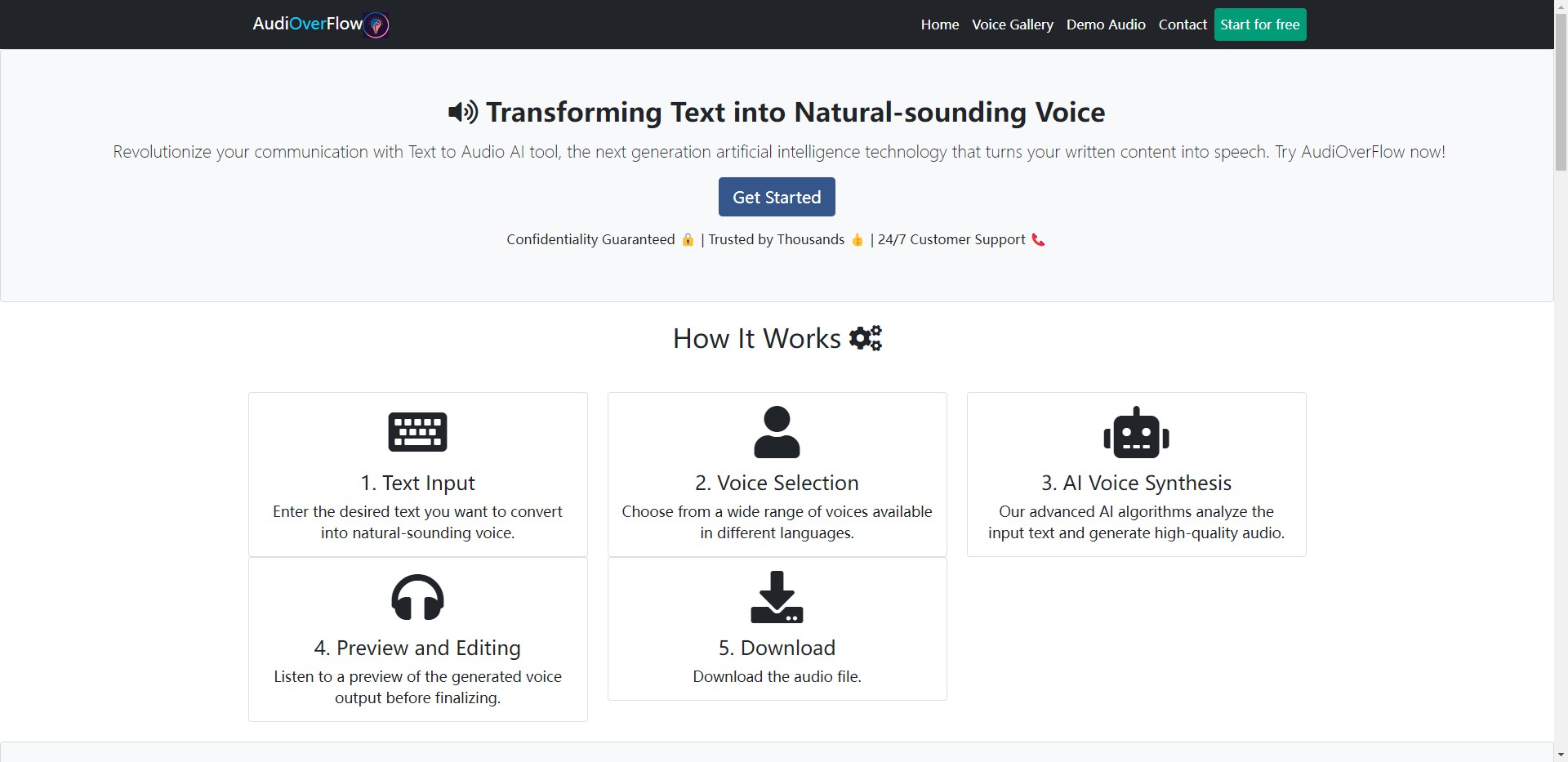Click the AudiOverFlow logo icon
This screenshot has width=1568, height=762.
pos(376,25)
